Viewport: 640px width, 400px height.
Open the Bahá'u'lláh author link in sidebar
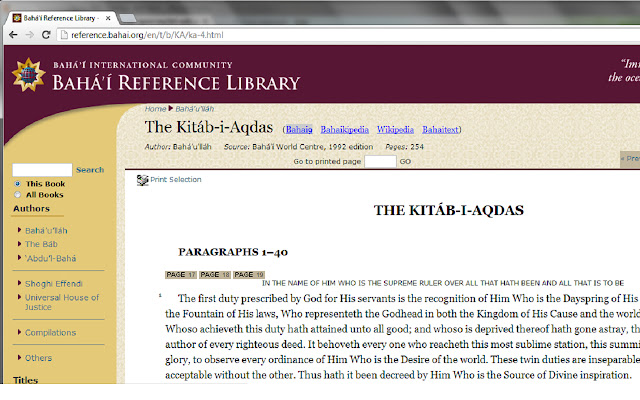pyautogui.click(x=46, y=231)
